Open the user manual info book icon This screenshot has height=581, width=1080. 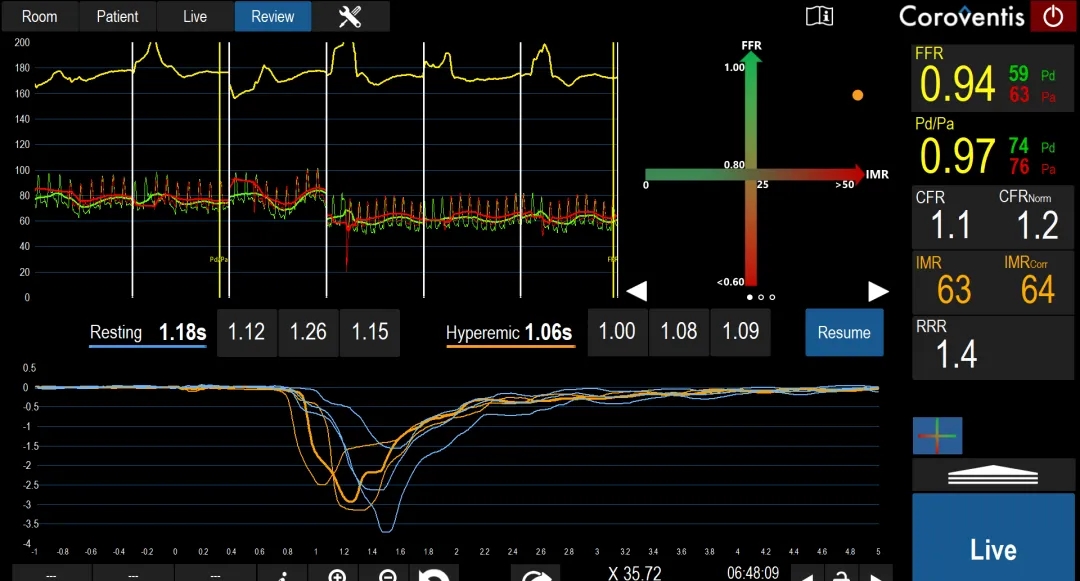(819, 16)
